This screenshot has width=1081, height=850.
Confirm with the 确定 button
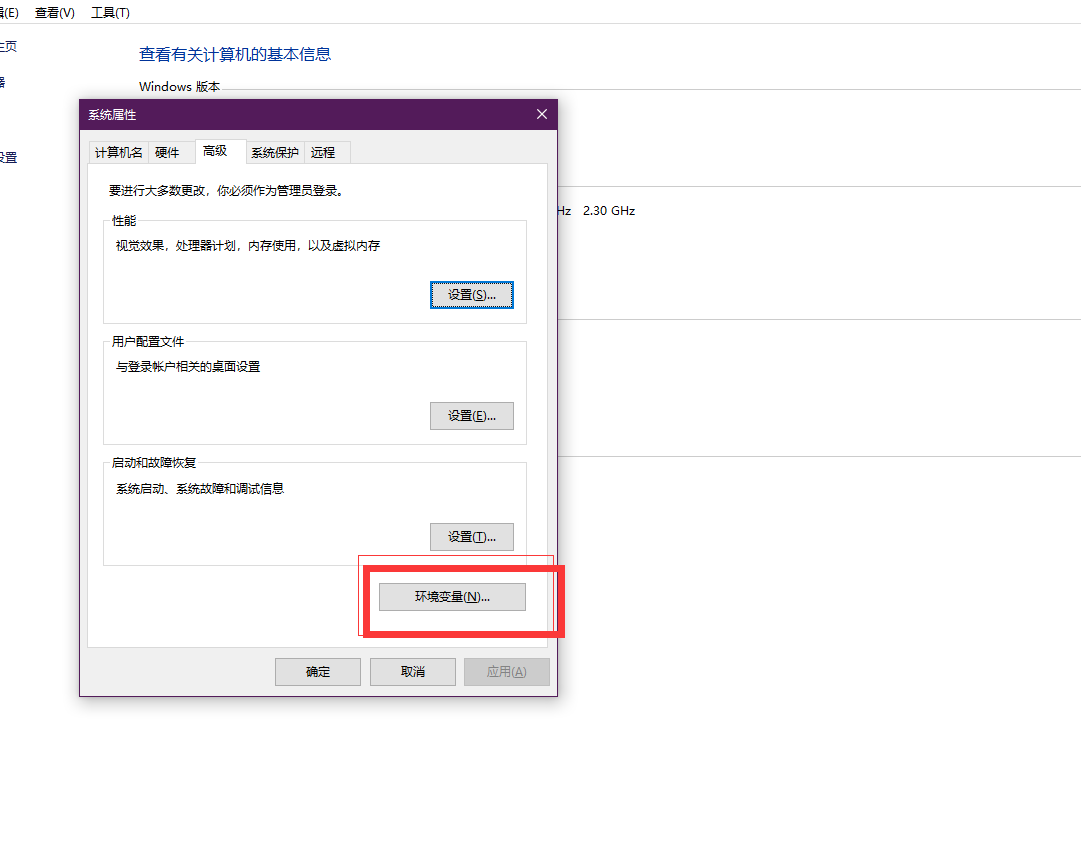(x=318, y=672)
